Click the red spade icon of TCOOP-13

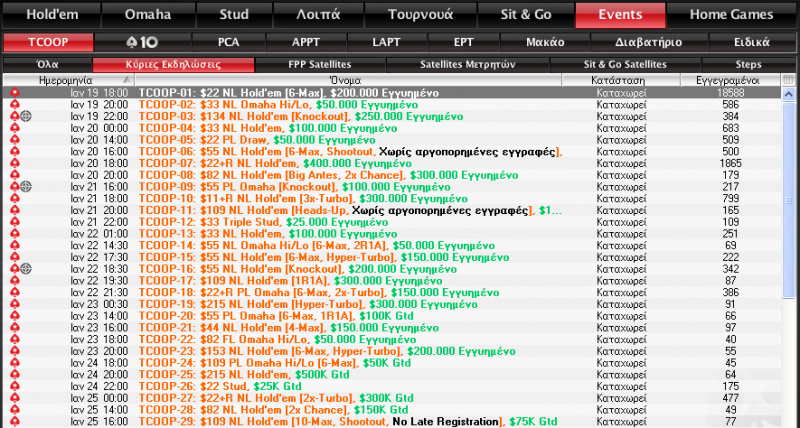click(15, 234)
